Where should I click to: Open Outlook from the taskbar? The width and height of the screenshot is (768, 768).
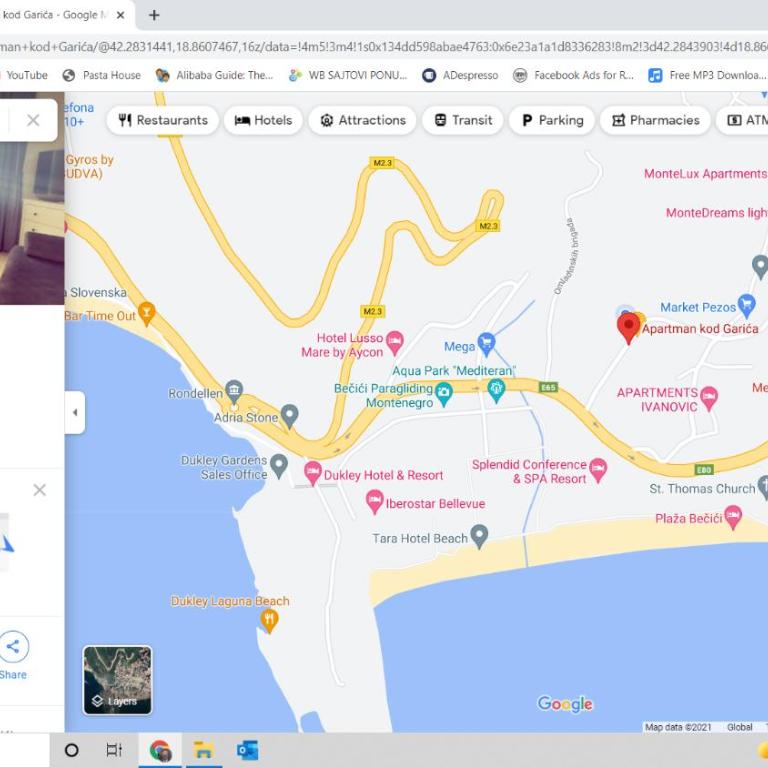tap(247, 750)
